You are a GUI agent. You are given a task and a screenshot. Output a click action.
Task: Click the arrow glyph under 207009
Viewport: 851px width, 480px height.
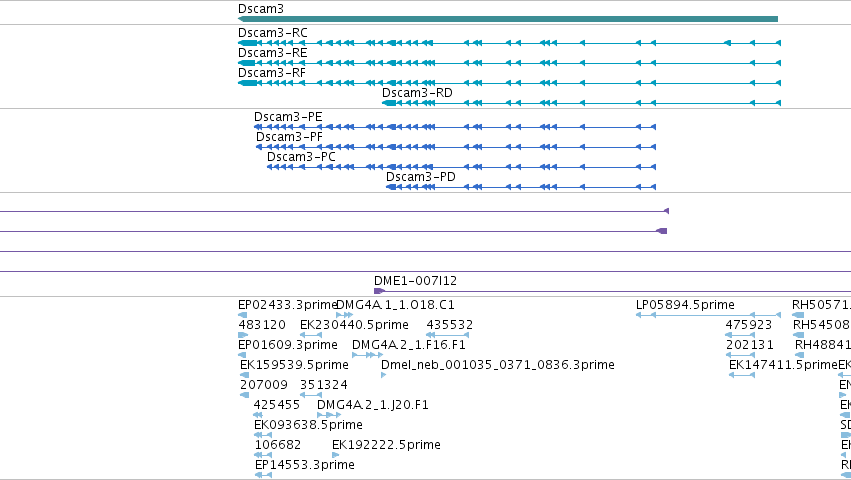244,395
